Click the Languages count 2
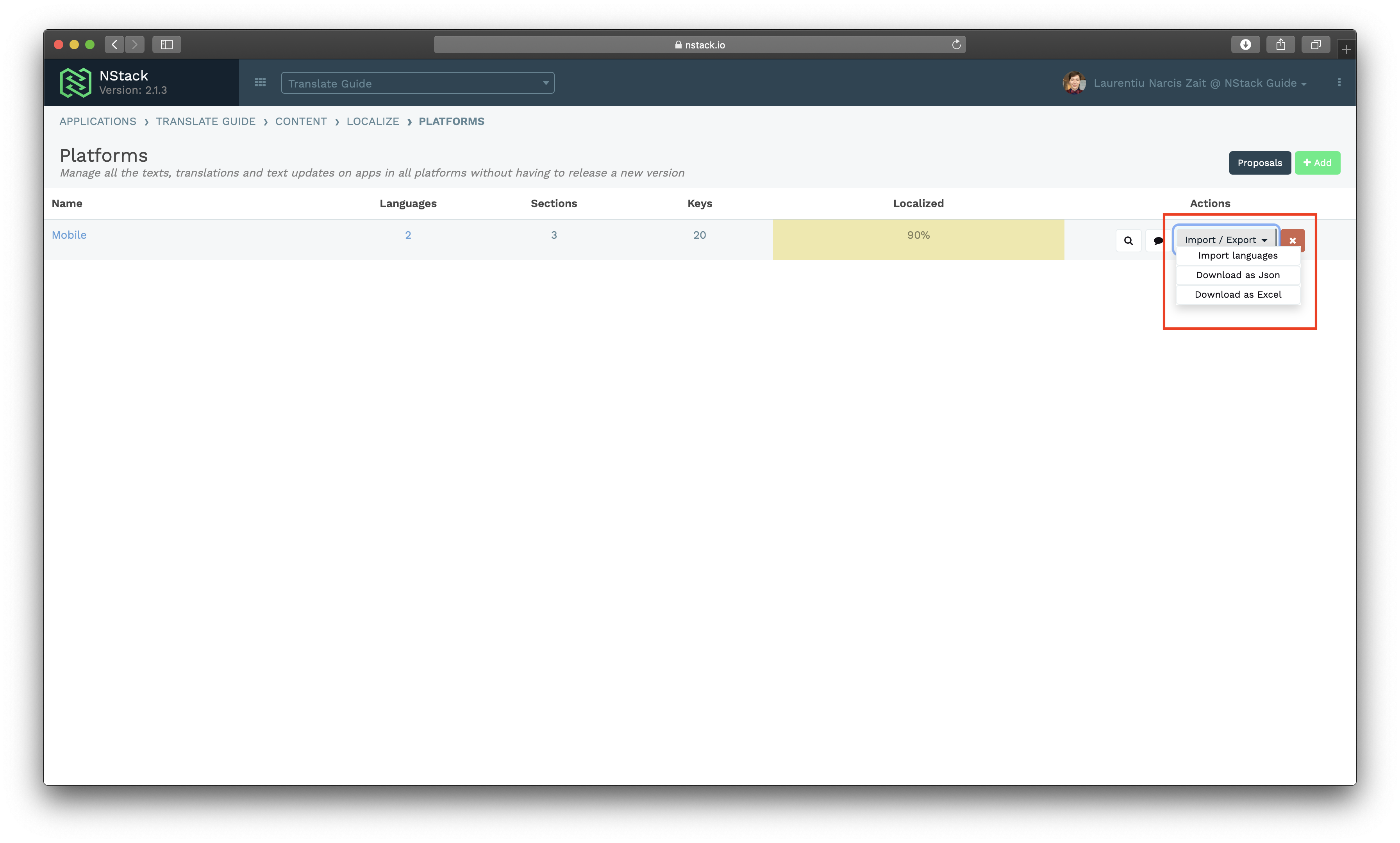The width and height of the screenshot is (1400, 843). pyautogui.click(x=408, y=235)
